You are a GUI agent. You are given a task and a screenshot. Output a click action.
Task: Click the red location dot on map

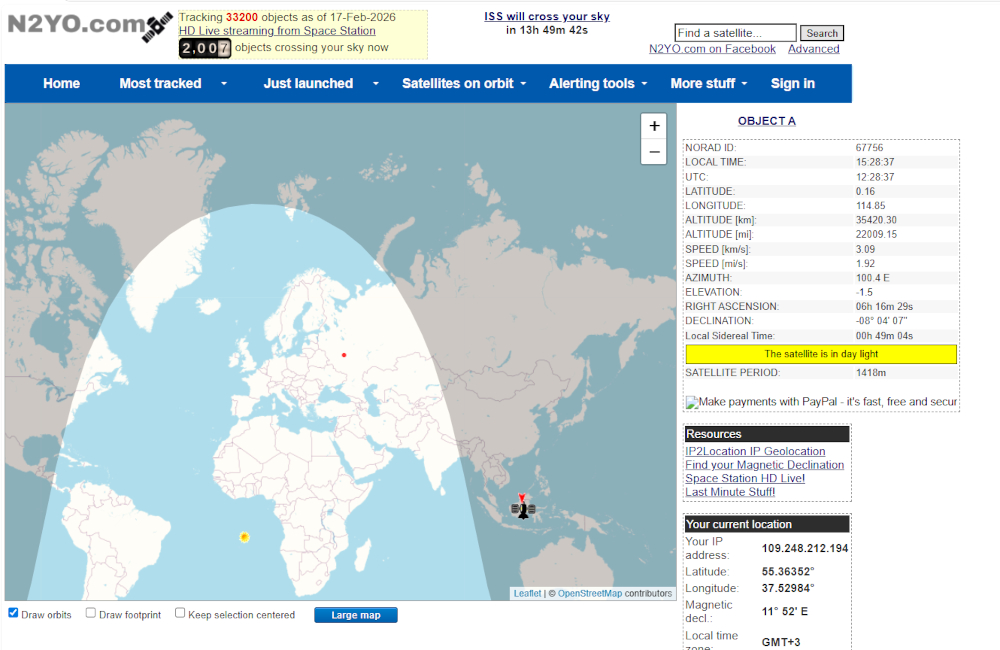coord(344,355)
